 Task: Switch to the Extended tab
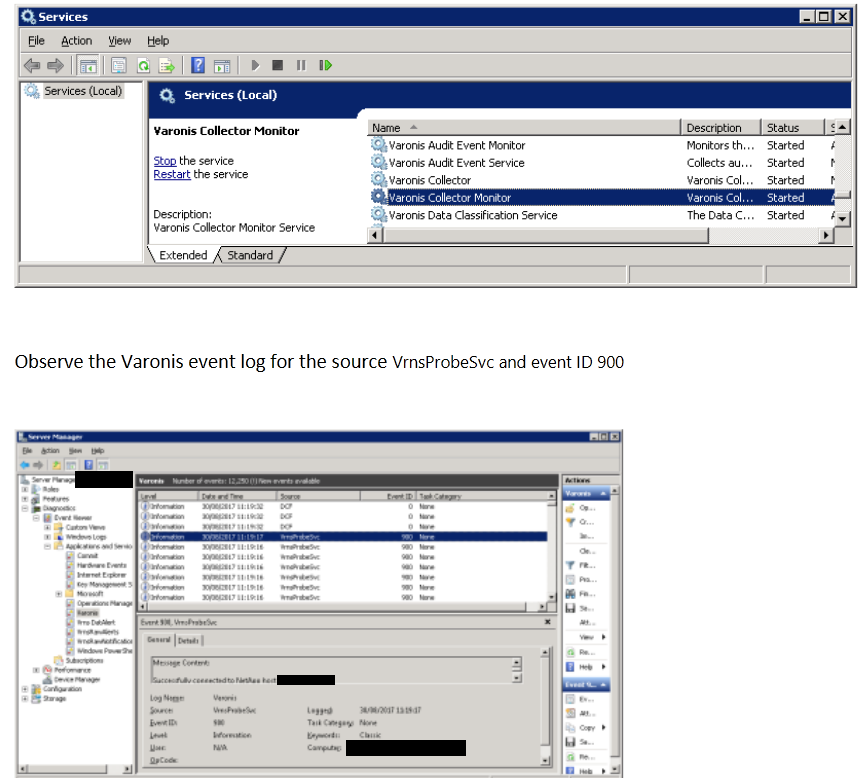coord(183,255)
